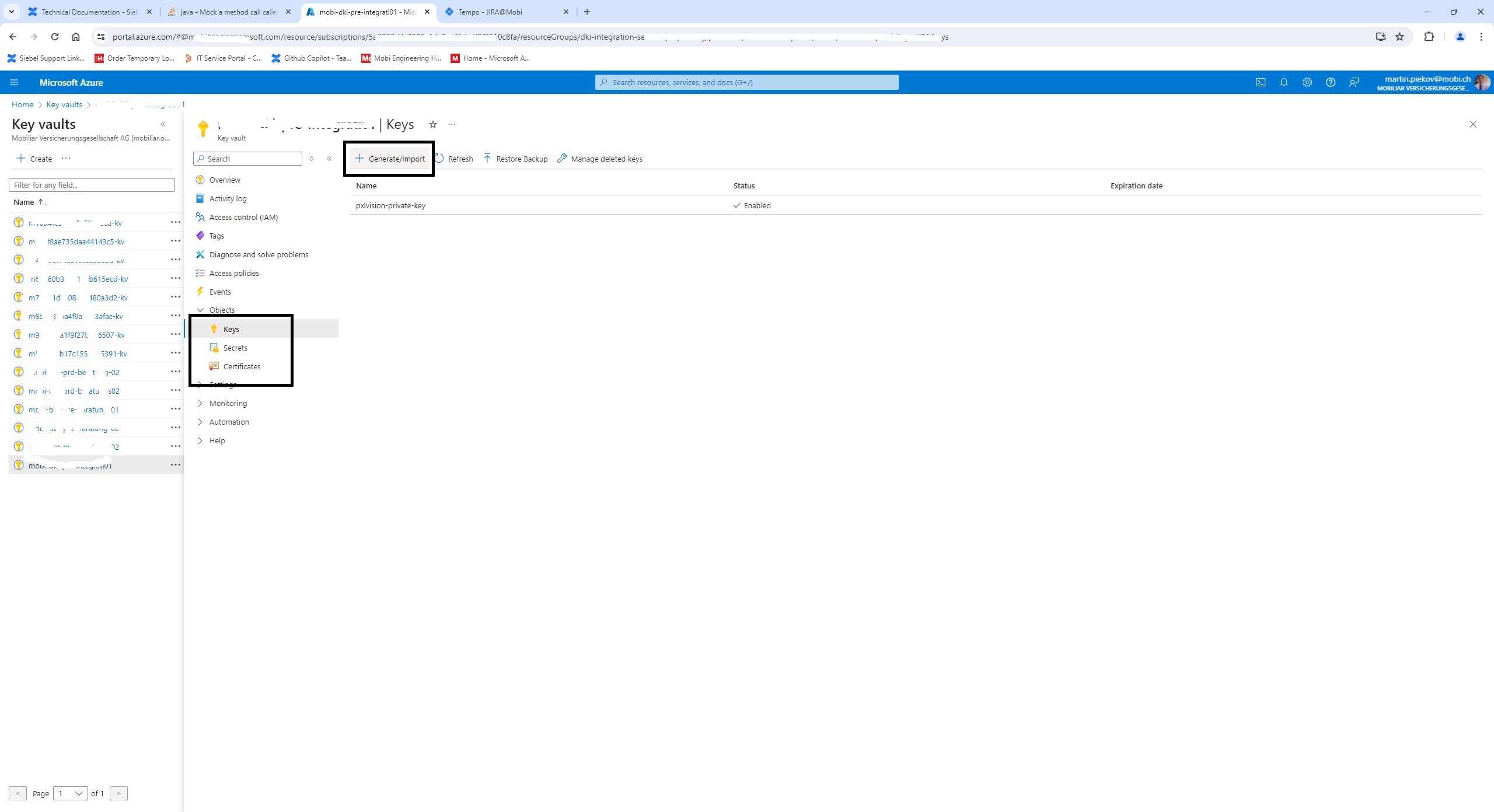Click the Restore Backup icon

(486, 158)
